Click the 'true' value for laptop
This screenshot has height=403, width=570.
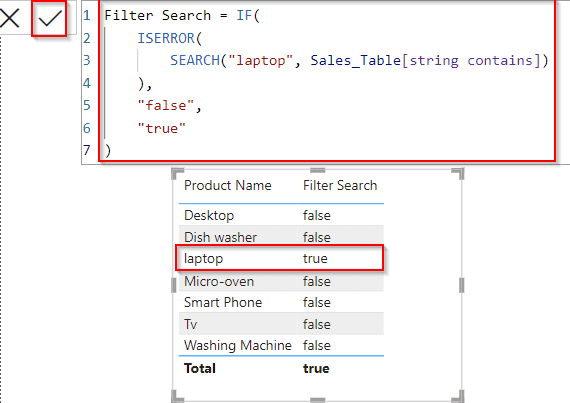click(x=315, y=259)
